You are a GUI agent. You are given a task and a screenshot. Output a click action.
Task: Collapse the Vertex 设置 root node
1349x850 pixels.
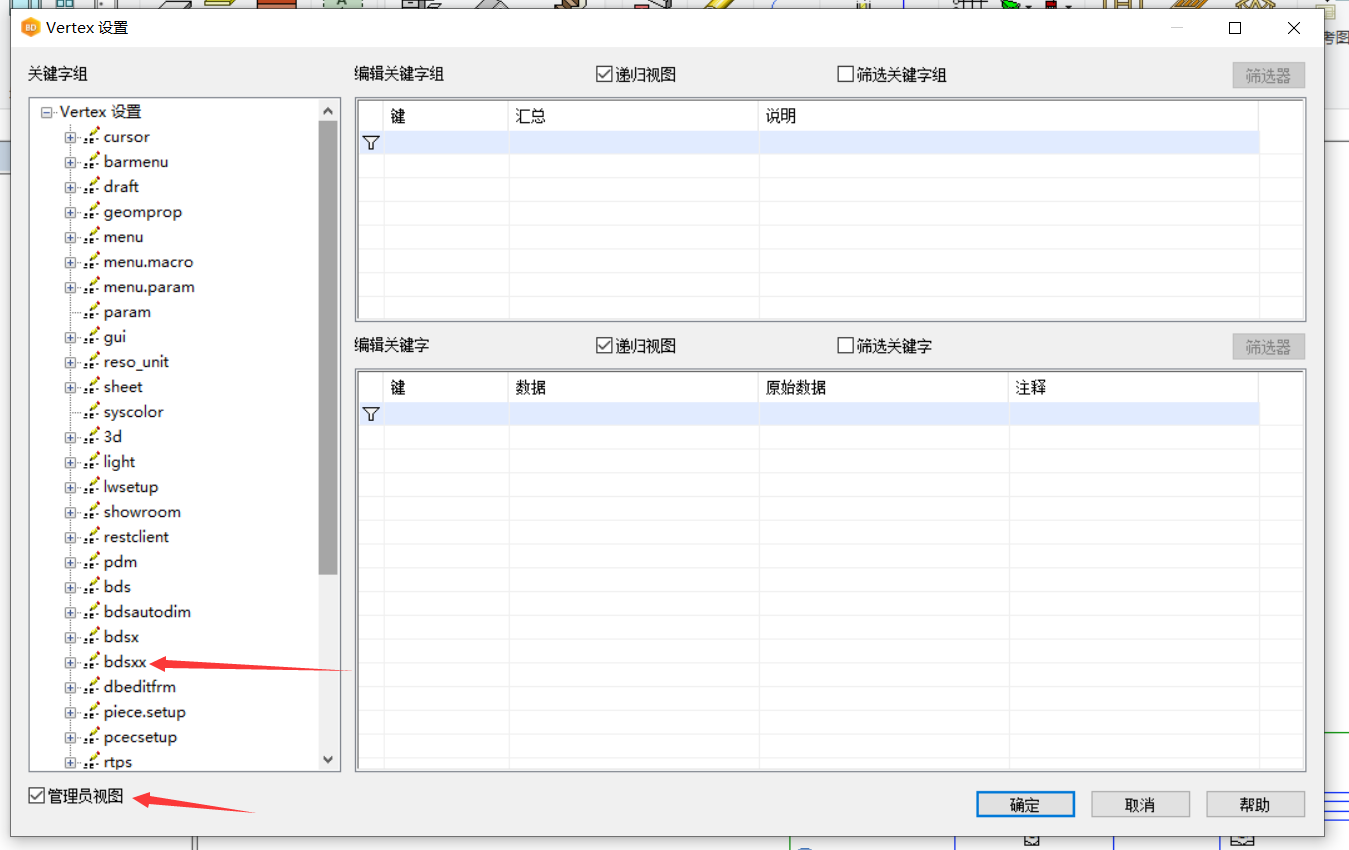click(x=46, y=113)
